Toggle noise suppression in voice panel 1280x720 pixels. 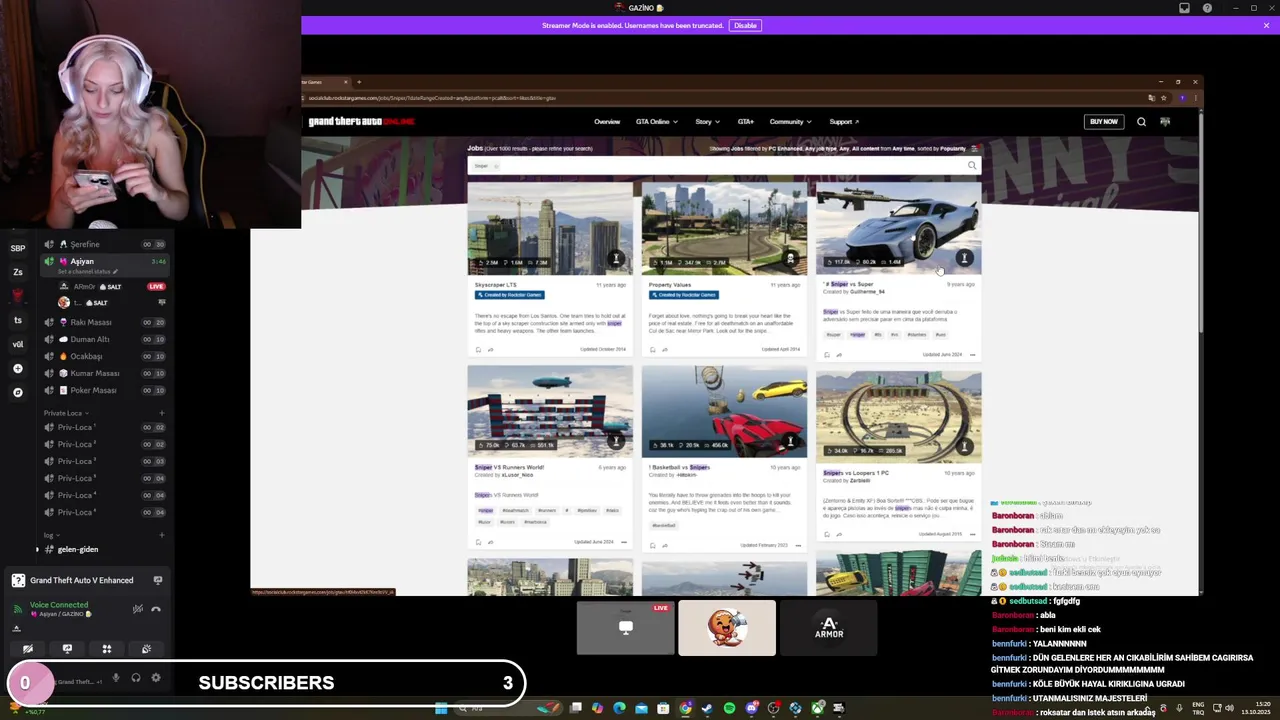tap(138, 609)
